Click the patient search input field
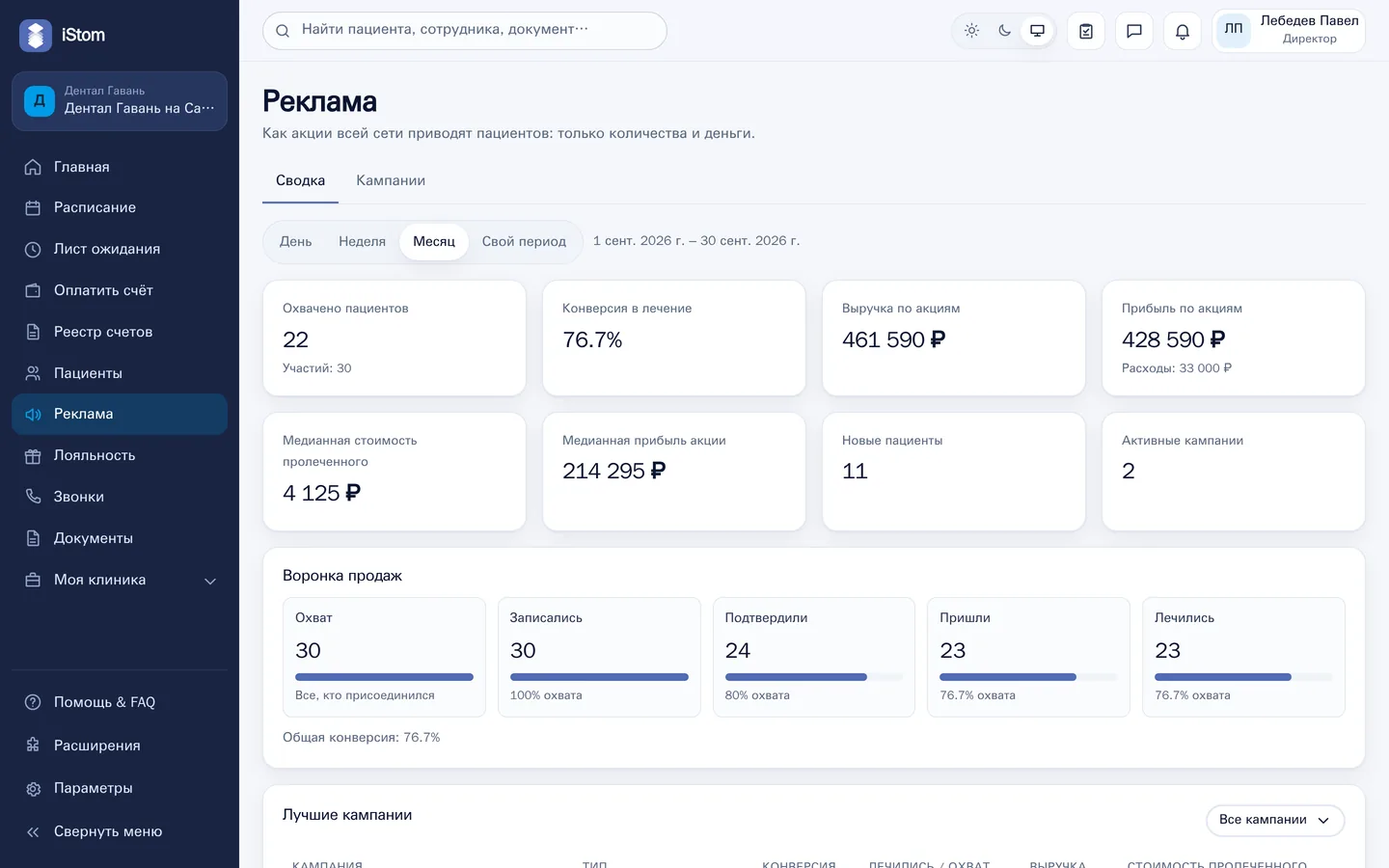This screenshot has width=1389, height=868. [x=465, y=31]
